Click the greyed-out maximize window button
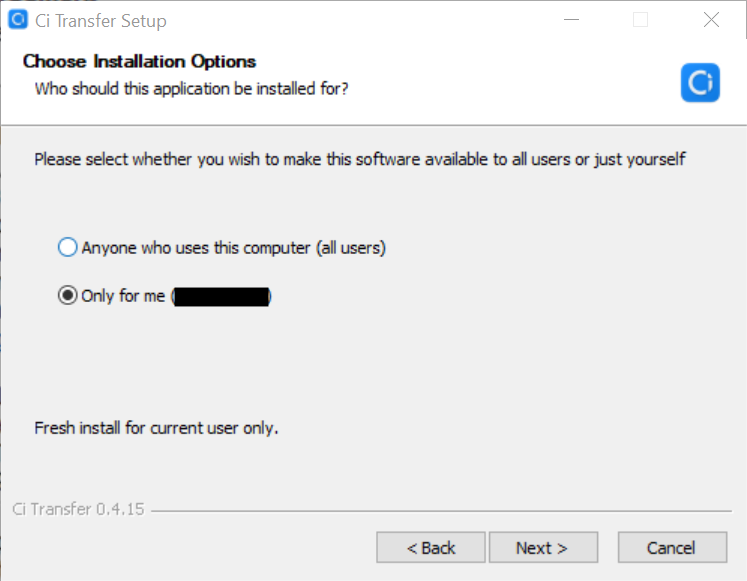Image resolution: width=747 pixels, height=581 pixels. point(640,20)
